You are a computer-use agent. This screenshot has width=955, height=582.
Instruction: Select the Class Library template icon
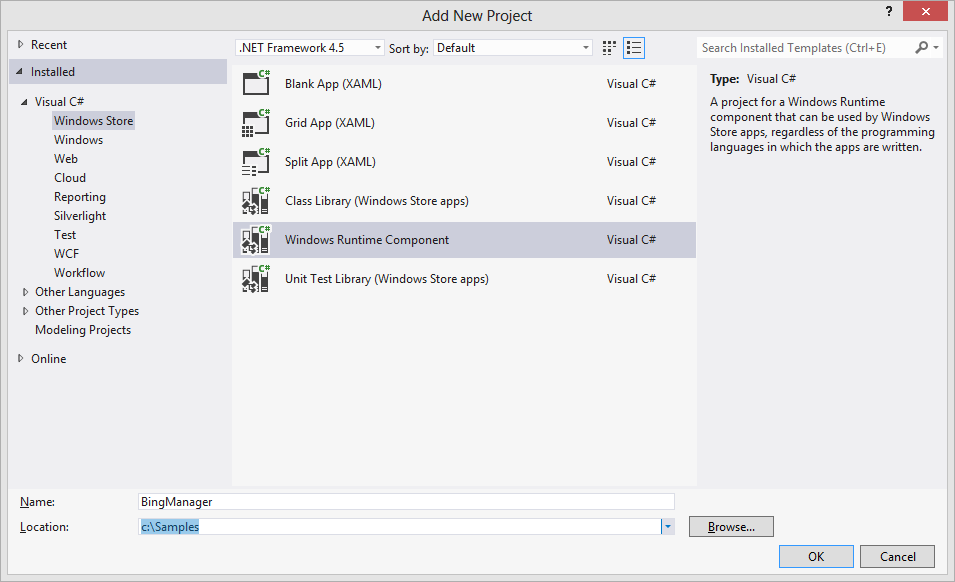pyautogui.click(x=256, y=201)
